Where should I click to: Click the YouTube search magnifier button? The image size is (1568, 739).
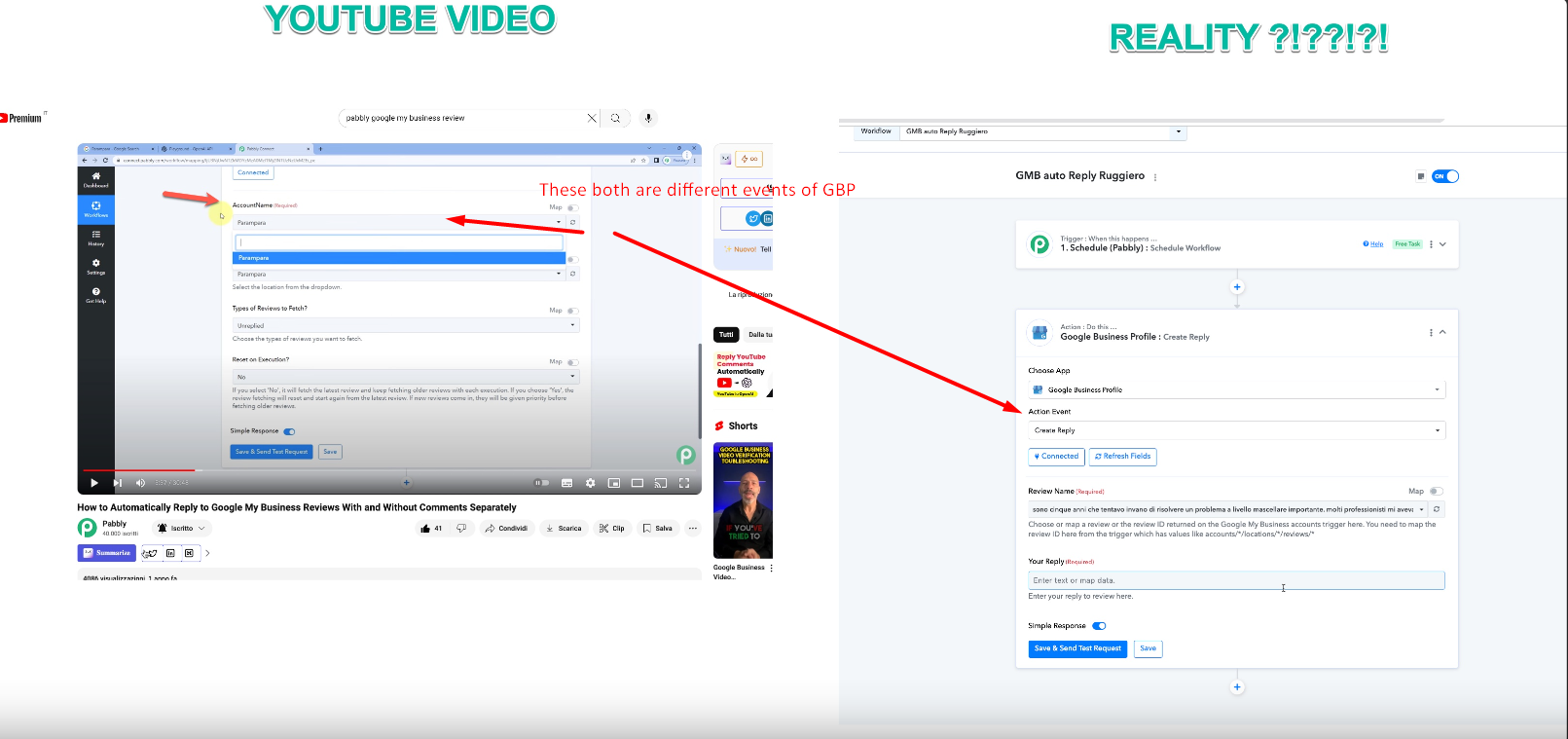coord(615,118)
